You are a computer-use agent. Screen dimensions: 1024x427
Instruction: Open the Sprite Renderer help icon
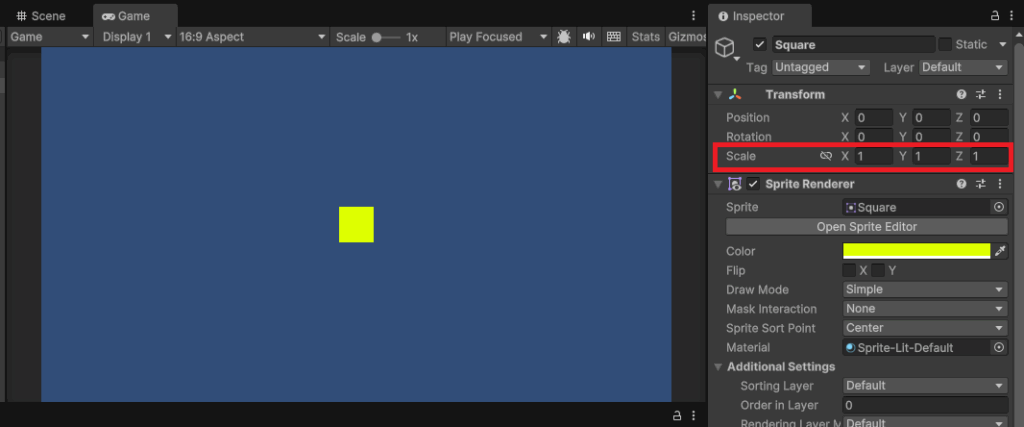click(961, 185)
